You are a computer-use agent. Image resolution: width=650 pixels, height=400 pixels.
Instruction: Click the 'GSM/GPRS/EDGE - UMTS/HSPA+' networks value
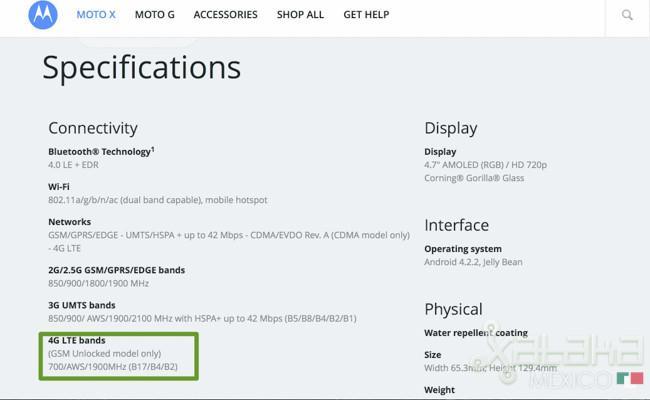[x=229, y=235]
